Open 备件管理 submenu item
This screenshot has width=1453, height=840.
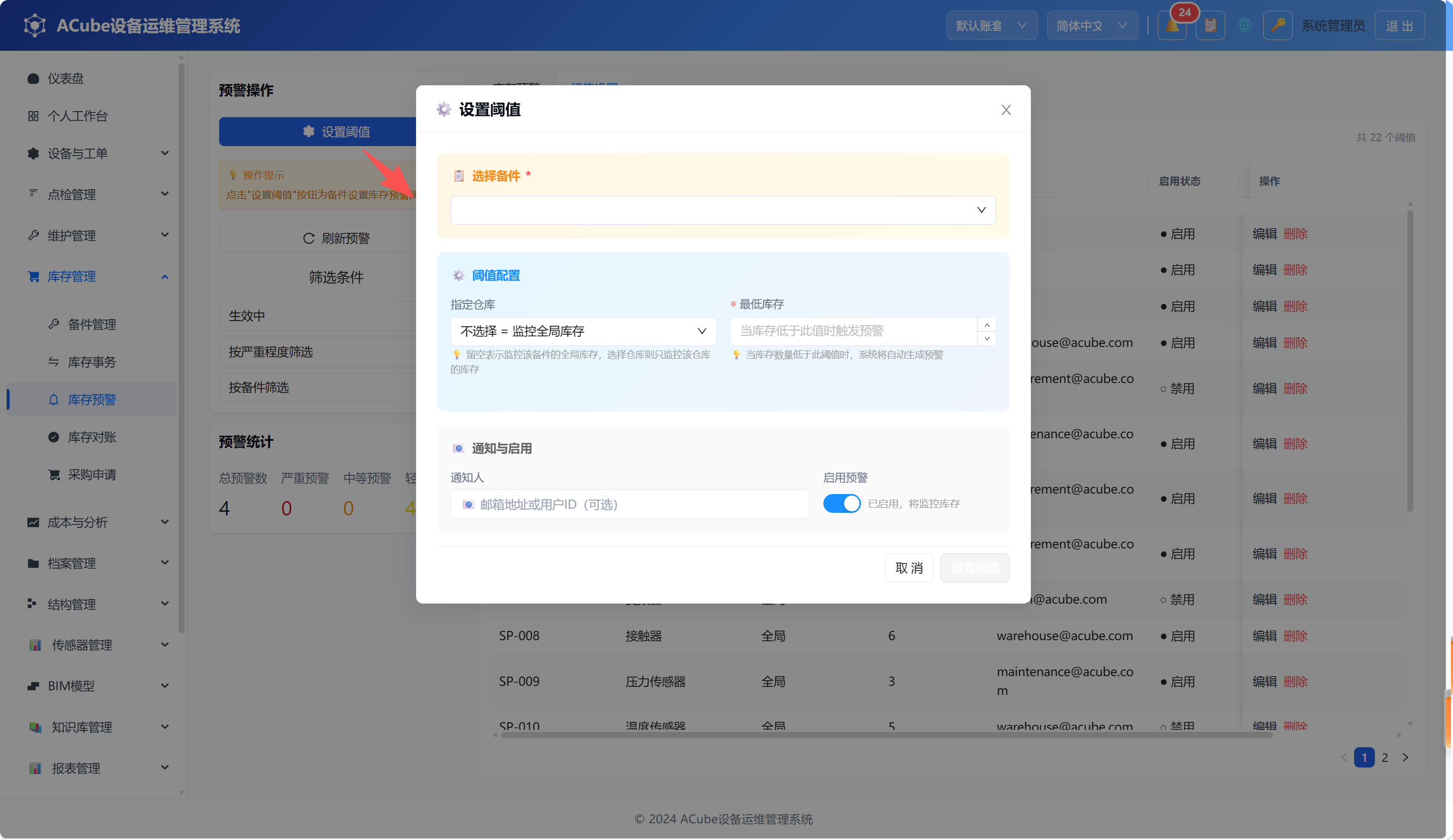(x=92, y=325)
